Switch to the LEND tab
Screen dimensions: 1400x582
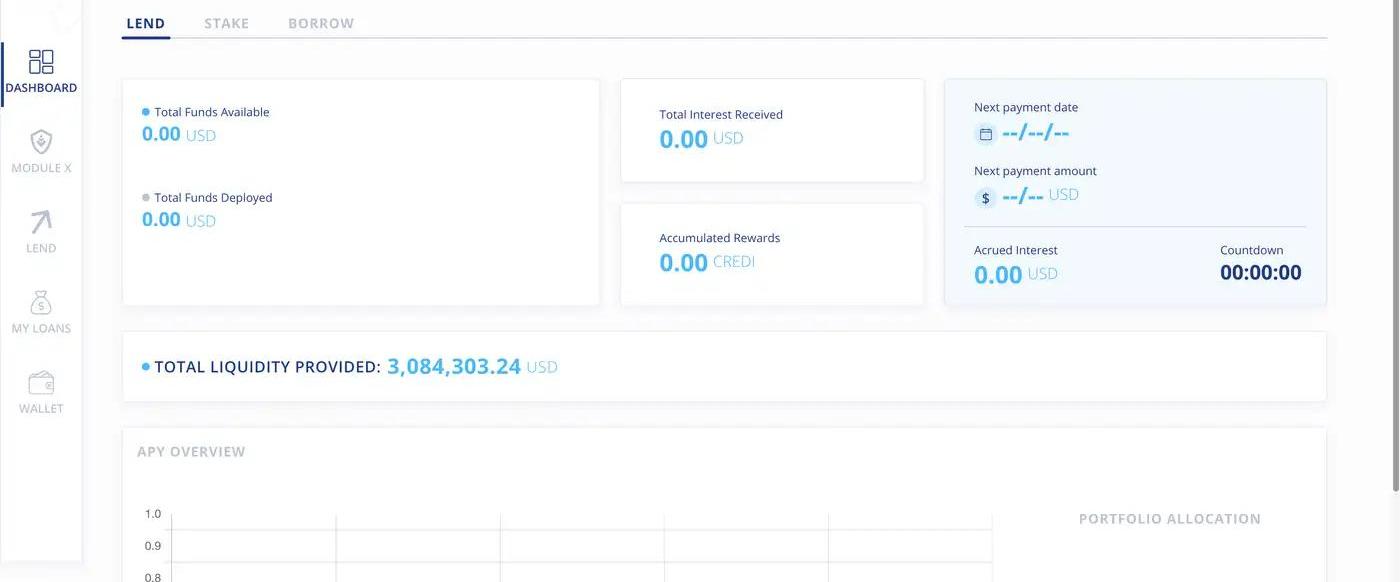coord(146,23)
